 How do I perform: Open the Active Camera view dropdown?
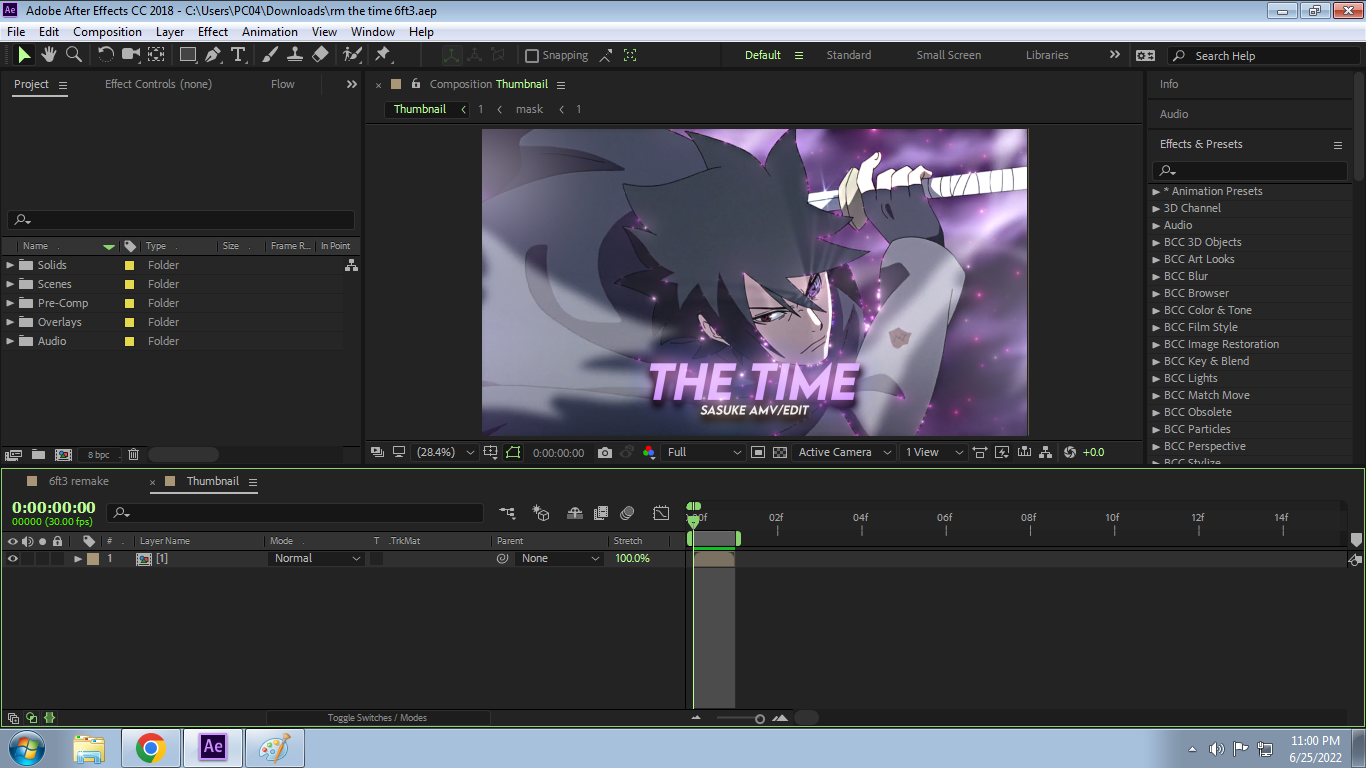tap(844, 452)
